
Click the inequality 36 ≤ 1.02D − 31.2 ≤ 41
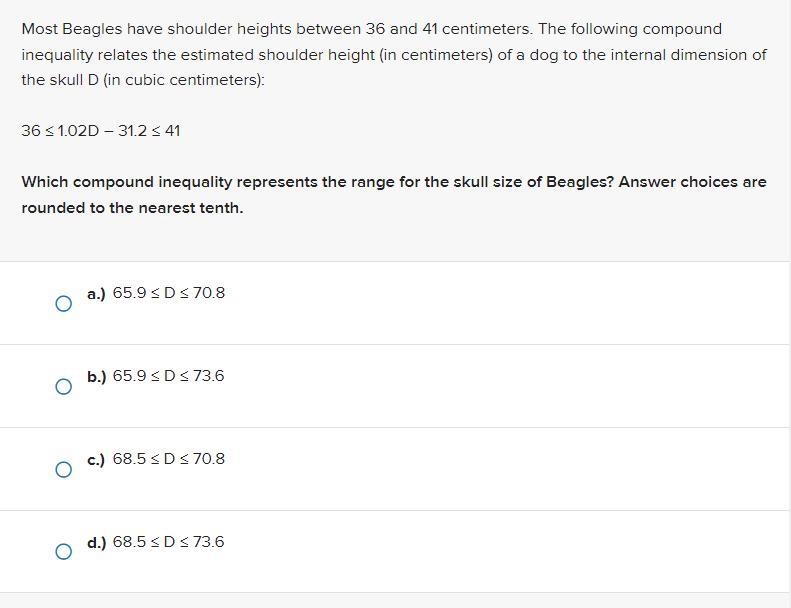[101, 131]
